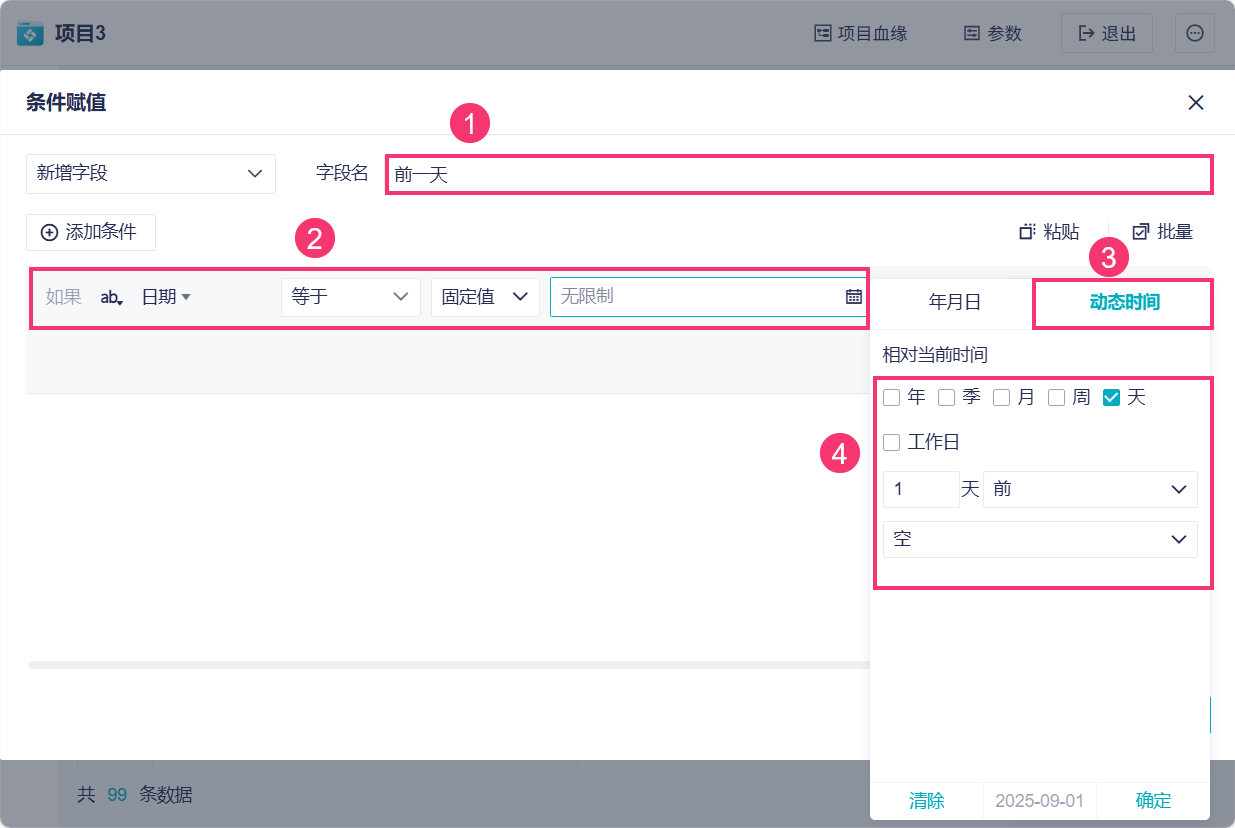Open the 固定值 value type dropdown
Image resolution: width=1235 pixels, height=828 pixels.
(x=485, y=297)
